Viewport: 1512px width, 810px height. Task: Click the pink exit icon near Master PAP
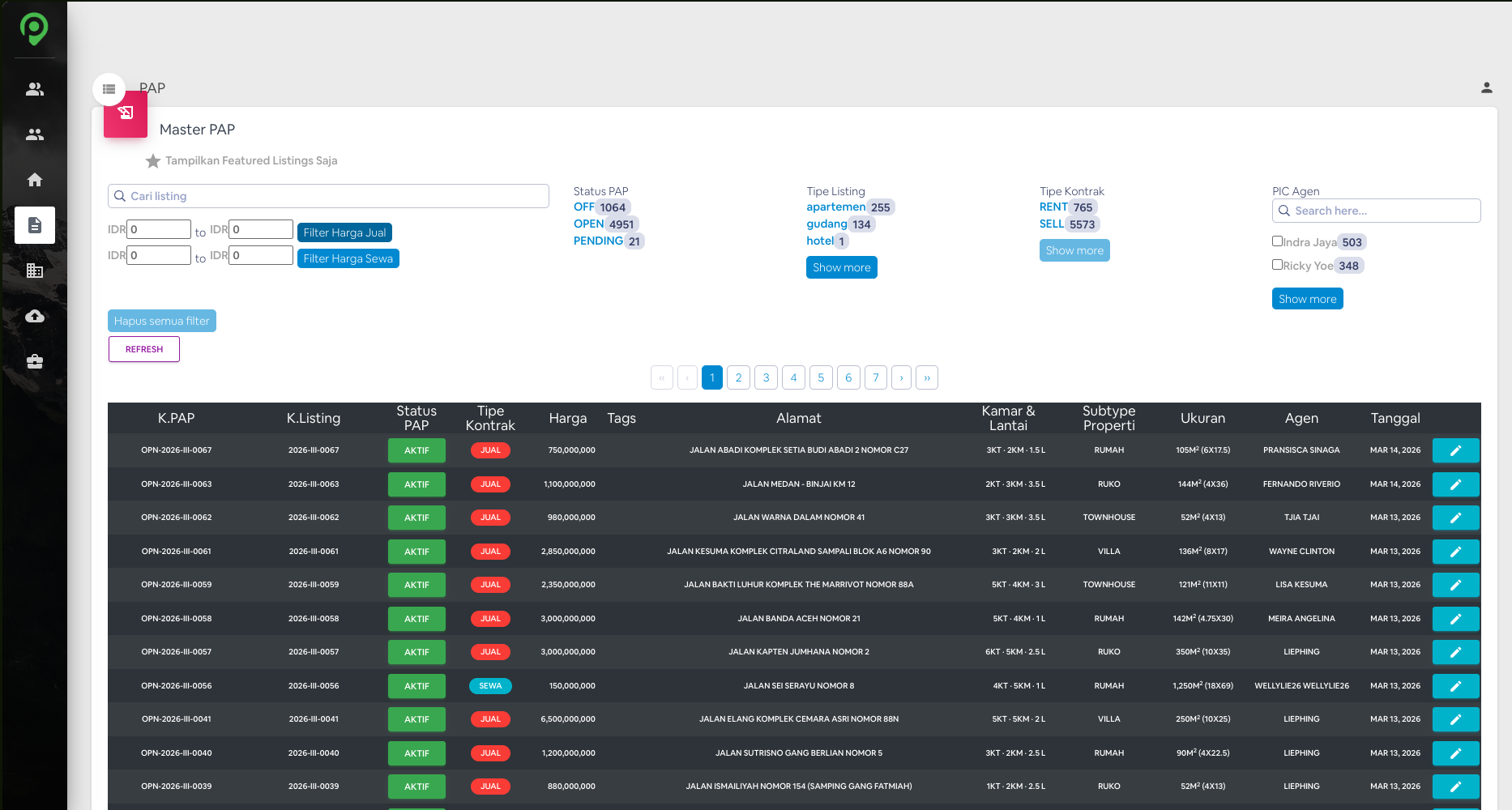[x=126, y=113]
